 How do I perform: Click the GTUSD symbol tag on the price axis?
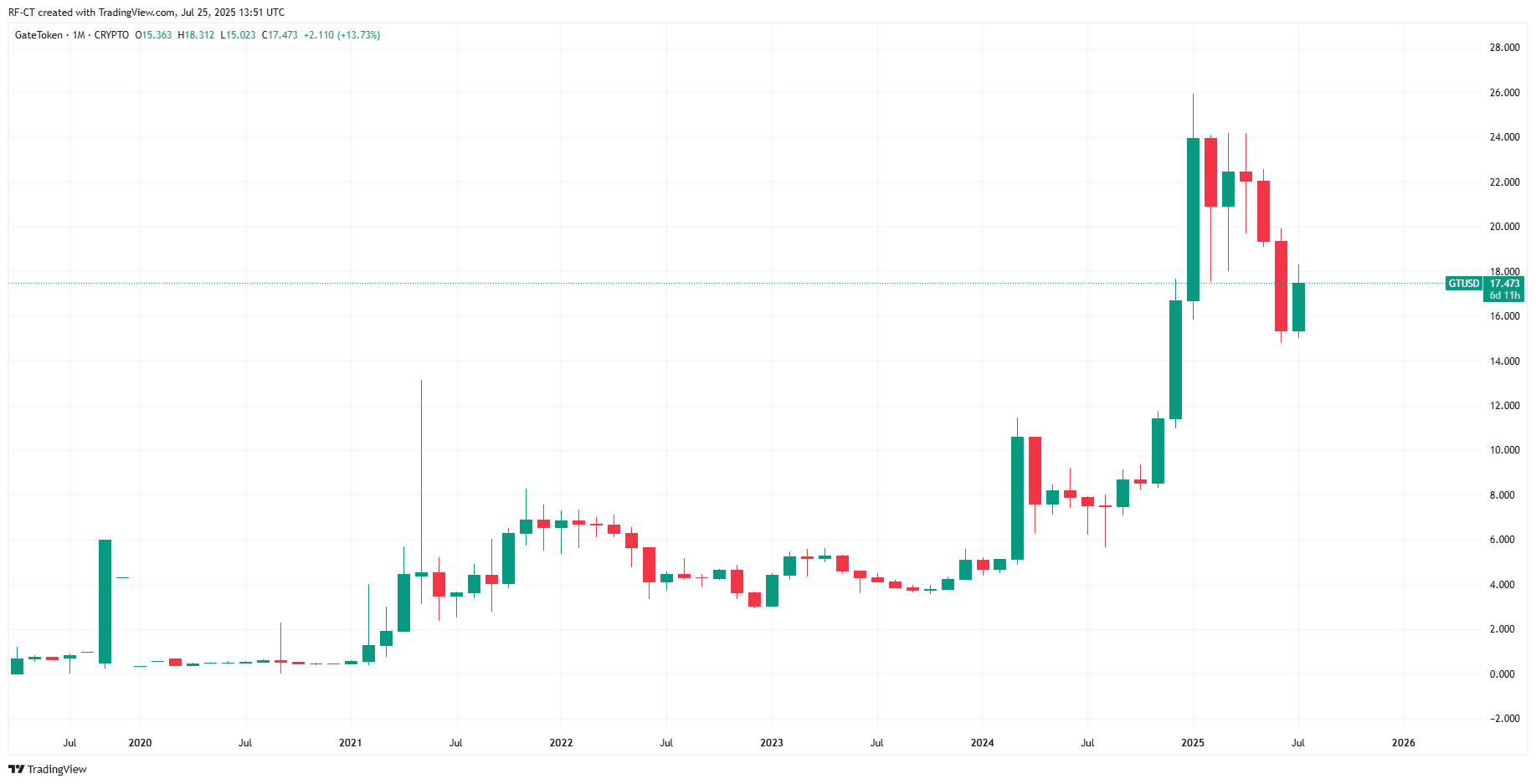tap(1464, 284)
